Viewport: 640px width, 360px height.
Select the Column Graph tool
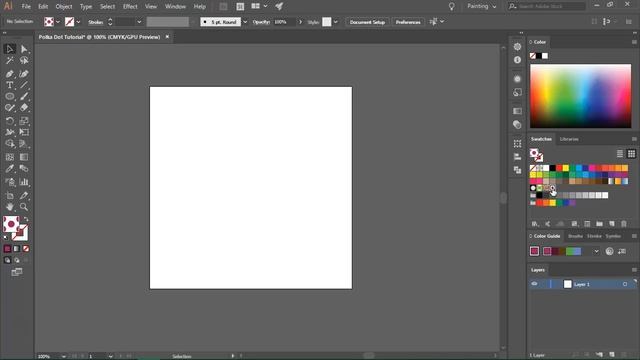(24, 182)
